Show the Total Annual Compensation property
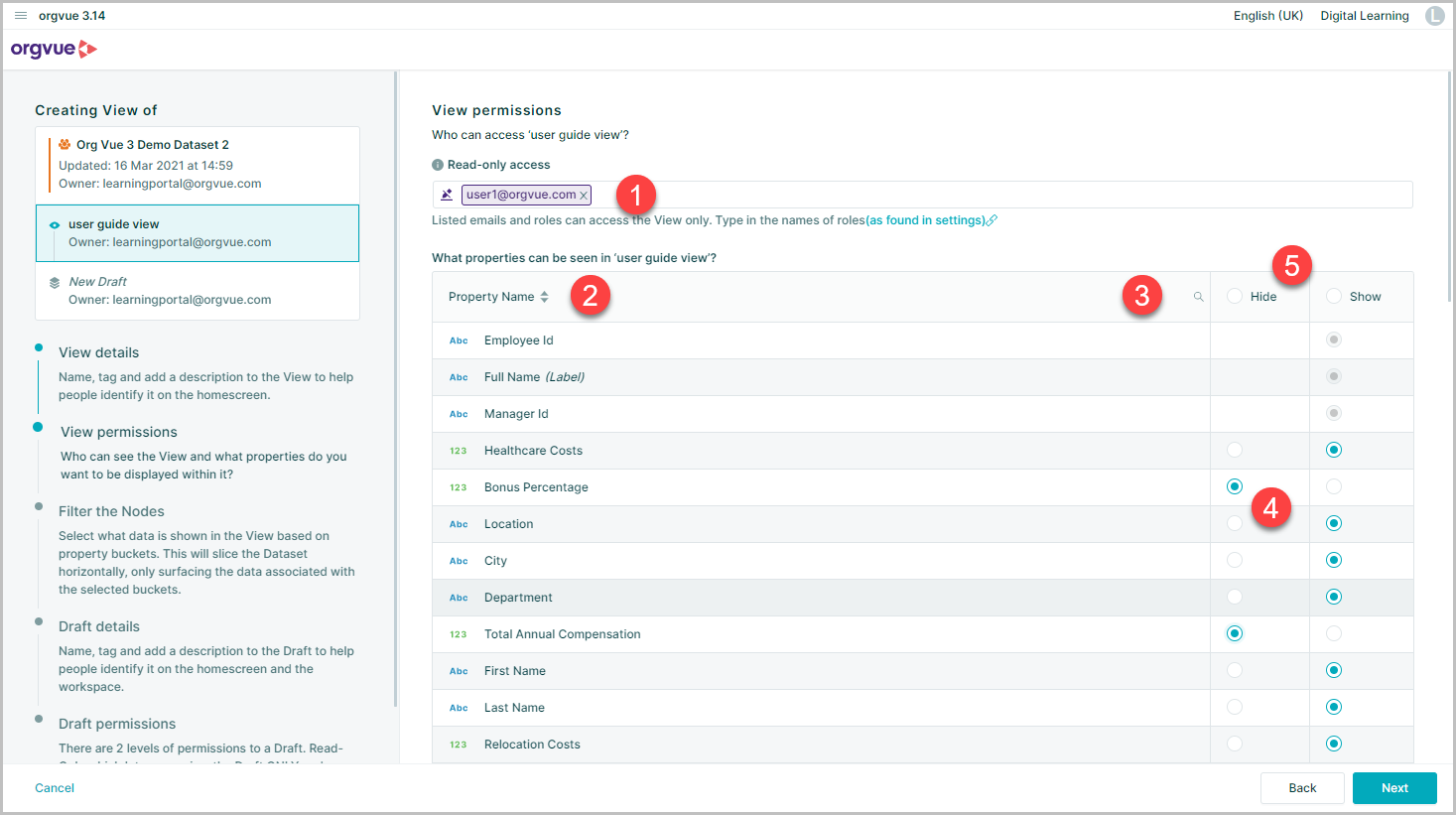Image resolution: width=1456 pixels, height=815 pixels. pos(1334,633)
